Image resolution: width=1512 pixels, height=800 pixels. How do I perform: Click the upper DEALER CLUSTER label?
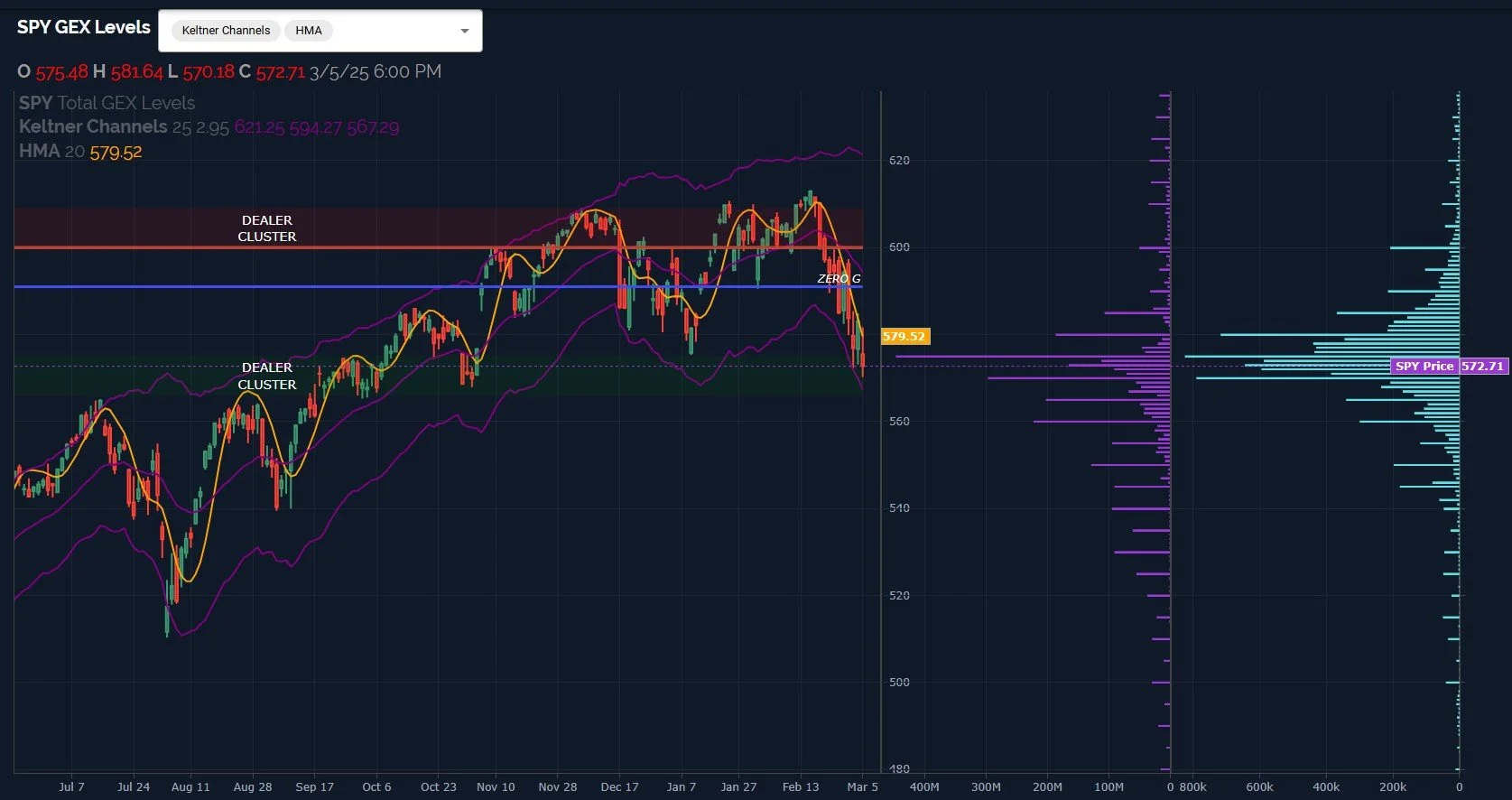[267, 228]
